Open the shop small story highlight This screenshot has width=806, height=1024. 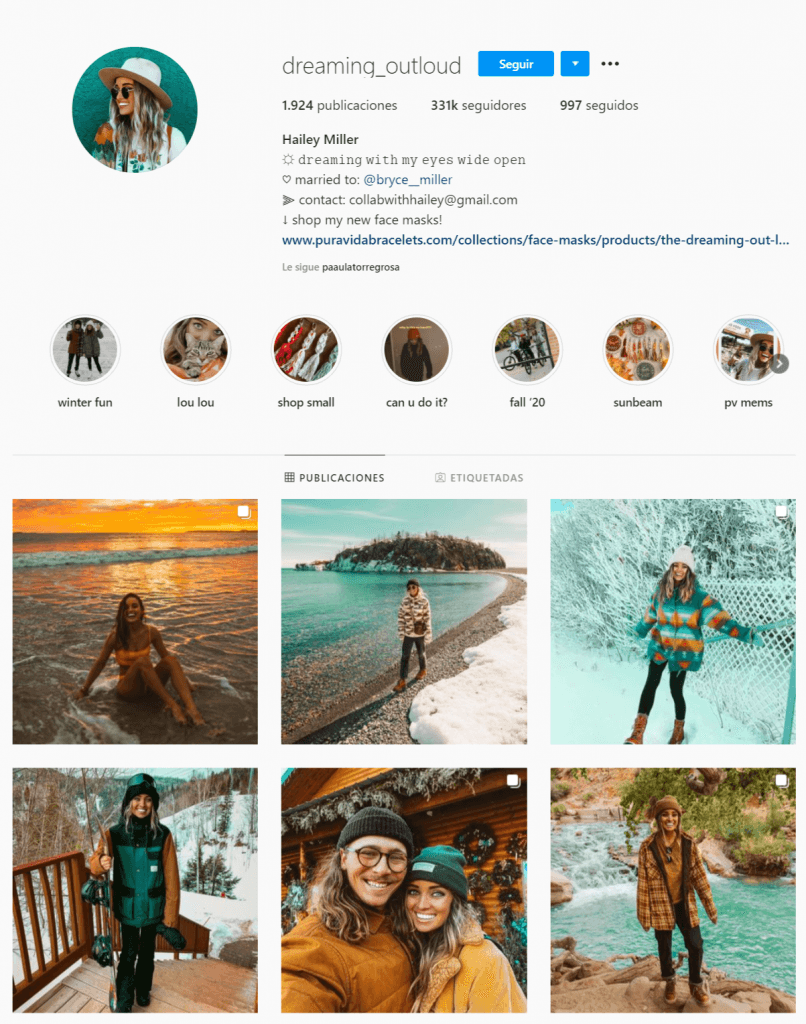[x=306, y=350]
